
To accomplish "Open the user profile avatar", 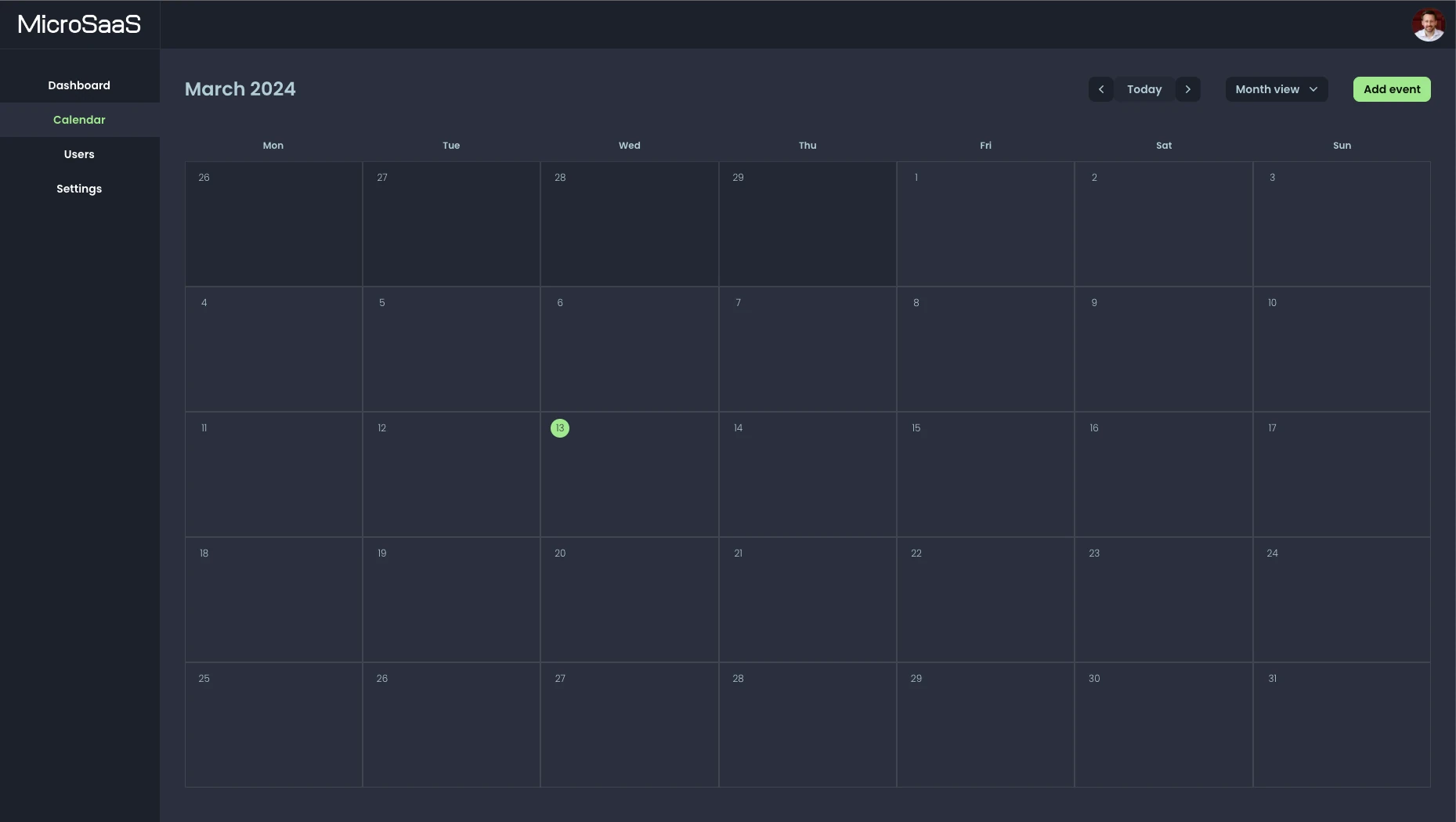I will 1428,25.
